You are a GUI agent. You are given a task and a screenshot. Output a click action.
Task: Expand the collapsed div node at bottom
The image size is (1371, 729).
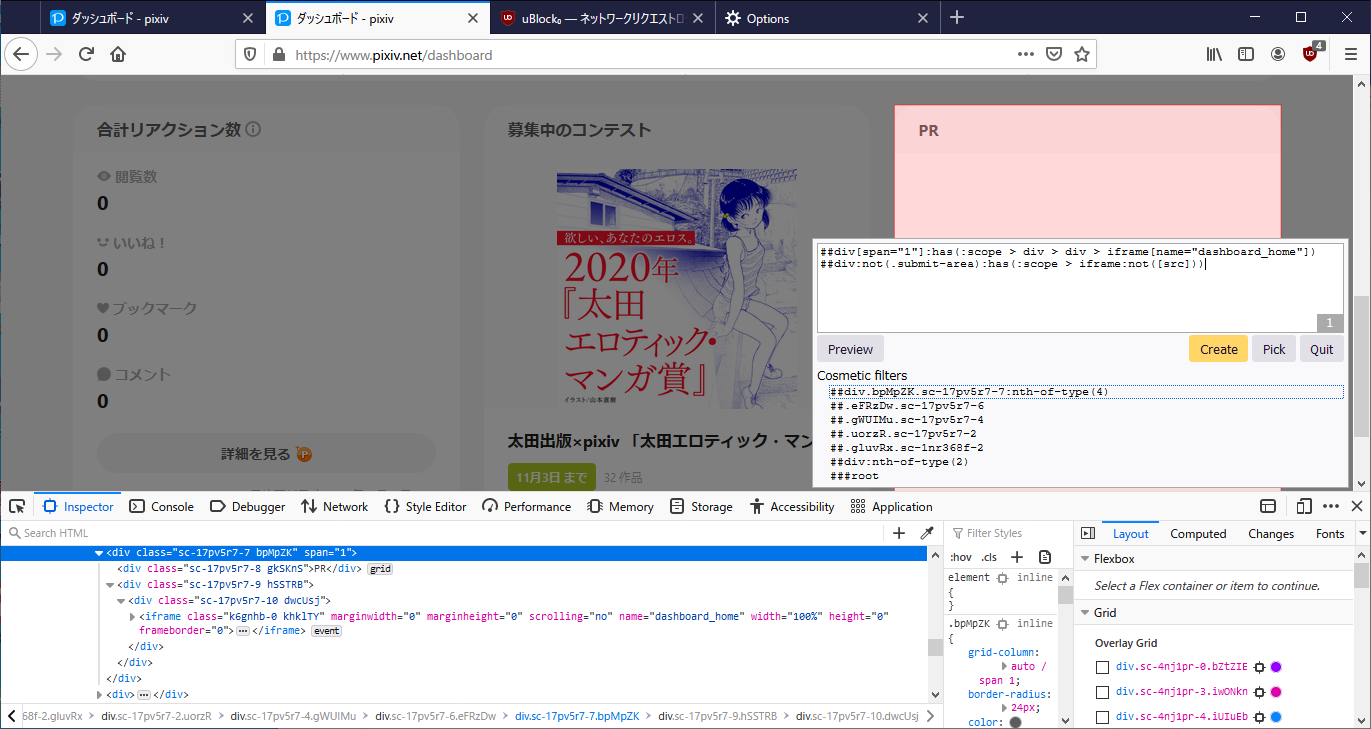pos(99,694)
